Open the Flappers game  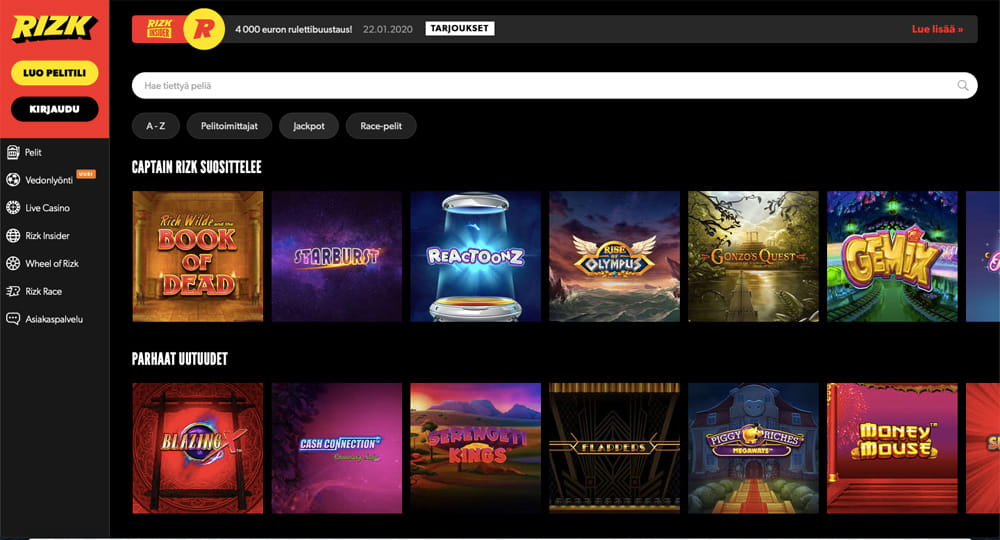pos(614,448)
